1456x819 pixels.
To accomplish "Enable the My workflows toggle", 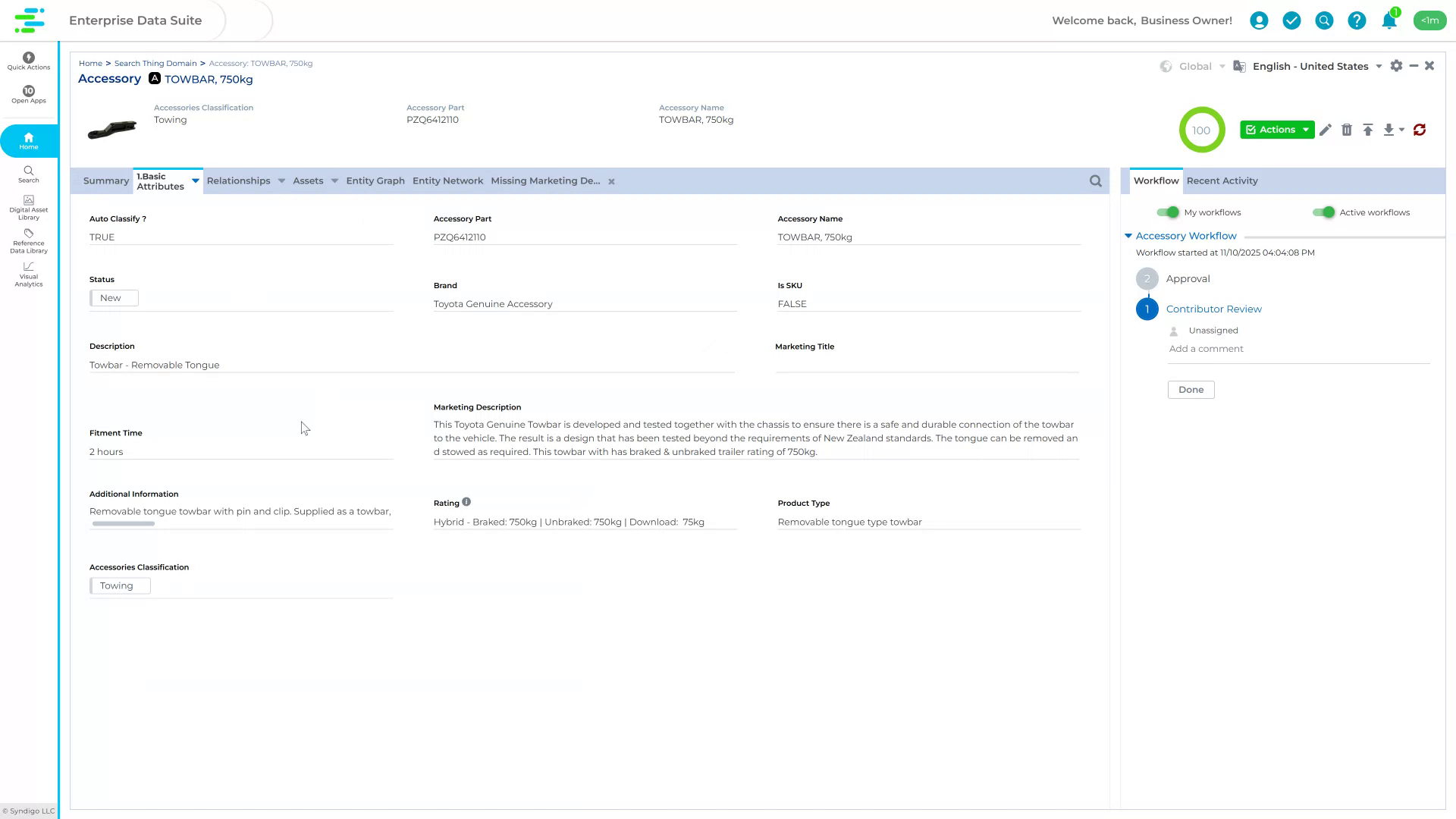I will pyautogui.click(x=1169, y=212).
